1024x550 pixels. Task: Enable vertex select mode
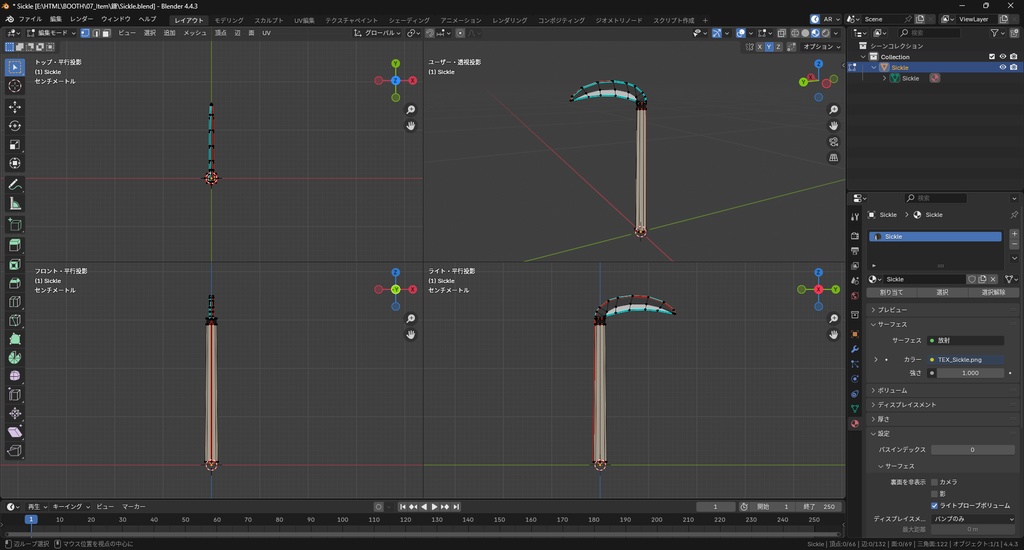coord(85,33)
